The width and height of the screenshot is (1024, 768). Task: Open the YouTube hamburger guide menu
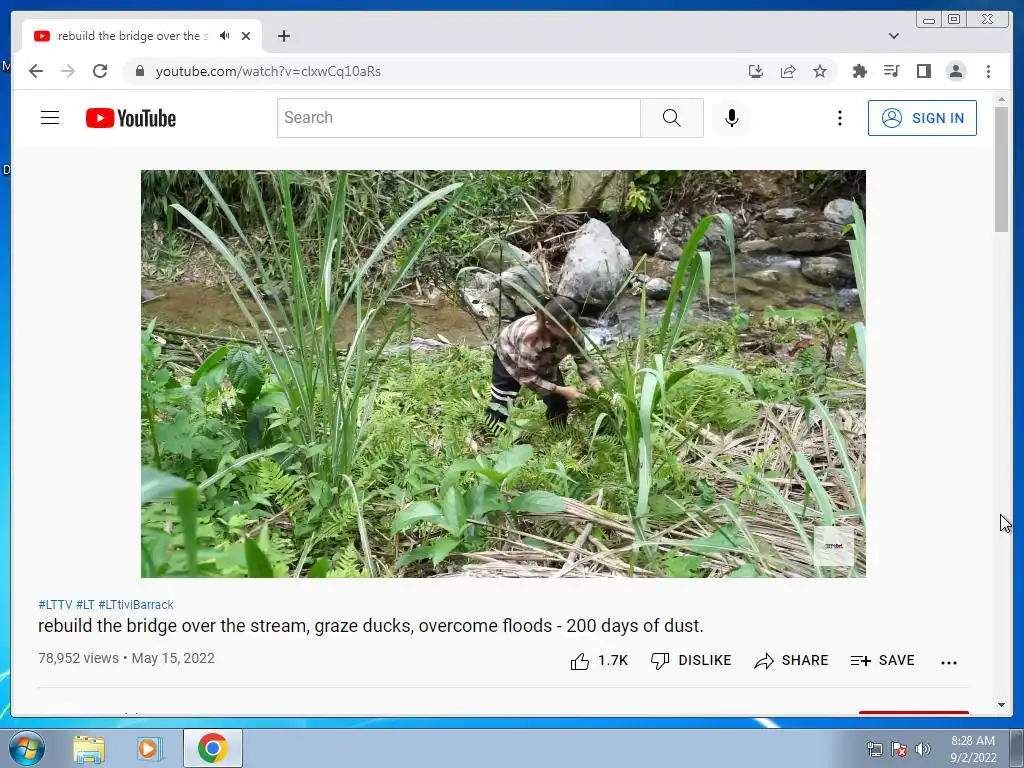(50, 118)
